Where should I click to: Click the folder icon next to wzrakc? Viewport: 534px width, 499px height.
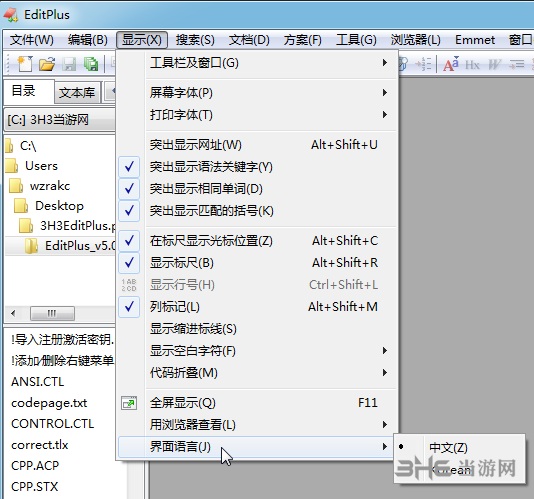(x=16, y=186)
